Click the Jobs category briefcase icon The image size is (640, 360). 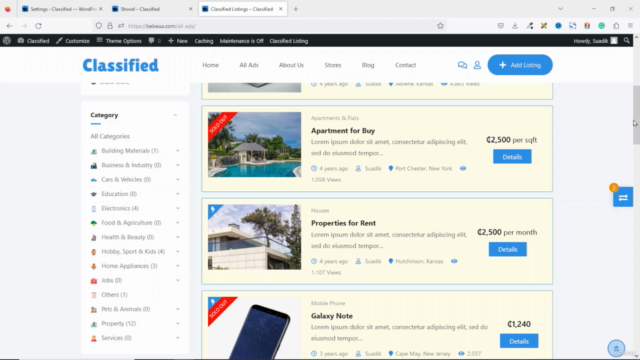(x=94, y=281)
